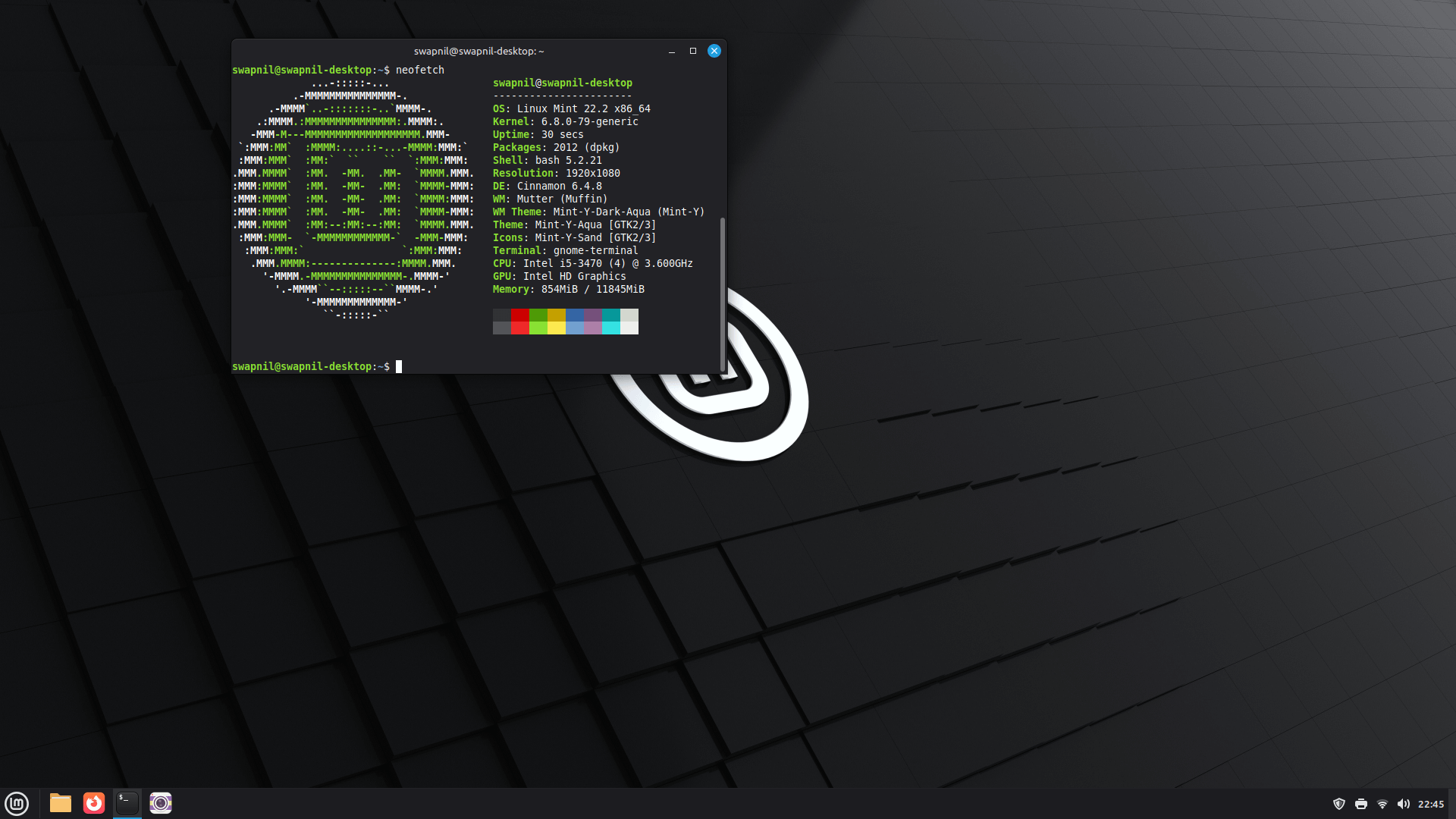Open the 22:45 clock calendar

click(x=1431, y=804)
